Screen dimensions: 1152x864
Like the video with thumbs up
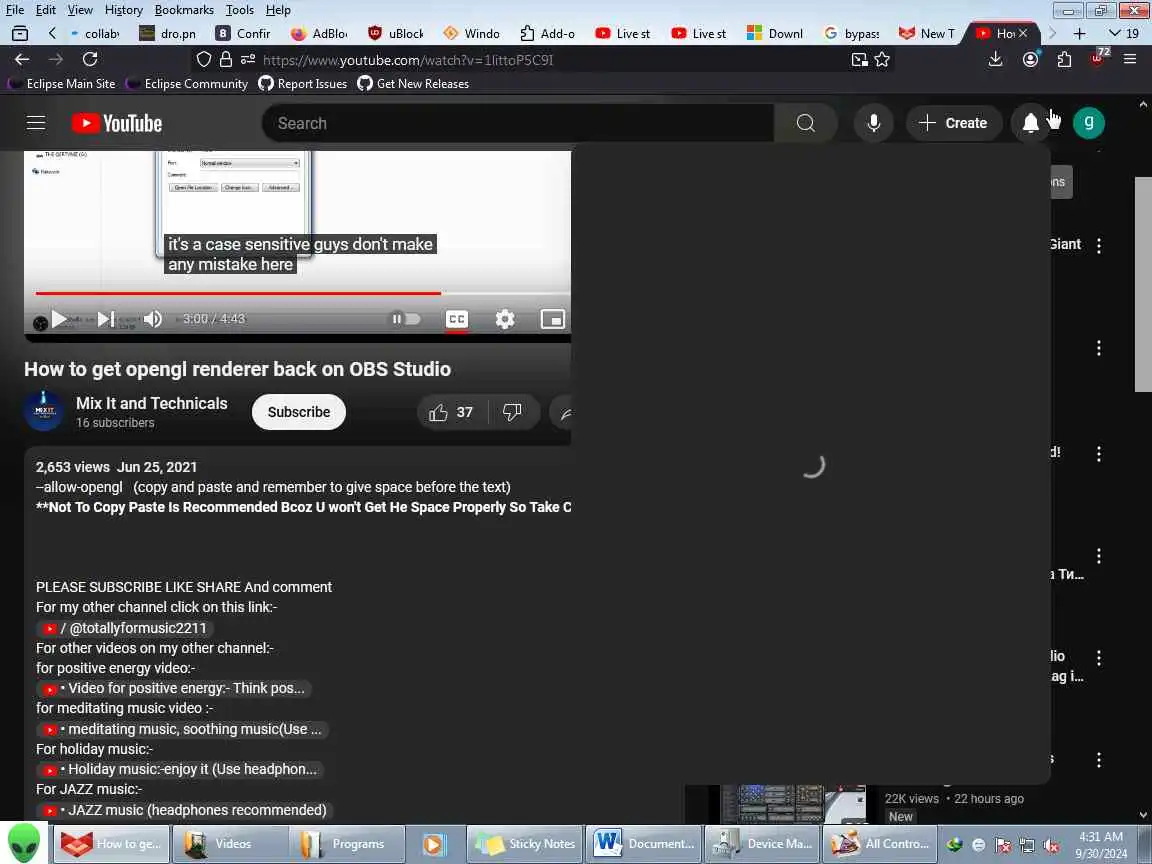tap(450, 412)
